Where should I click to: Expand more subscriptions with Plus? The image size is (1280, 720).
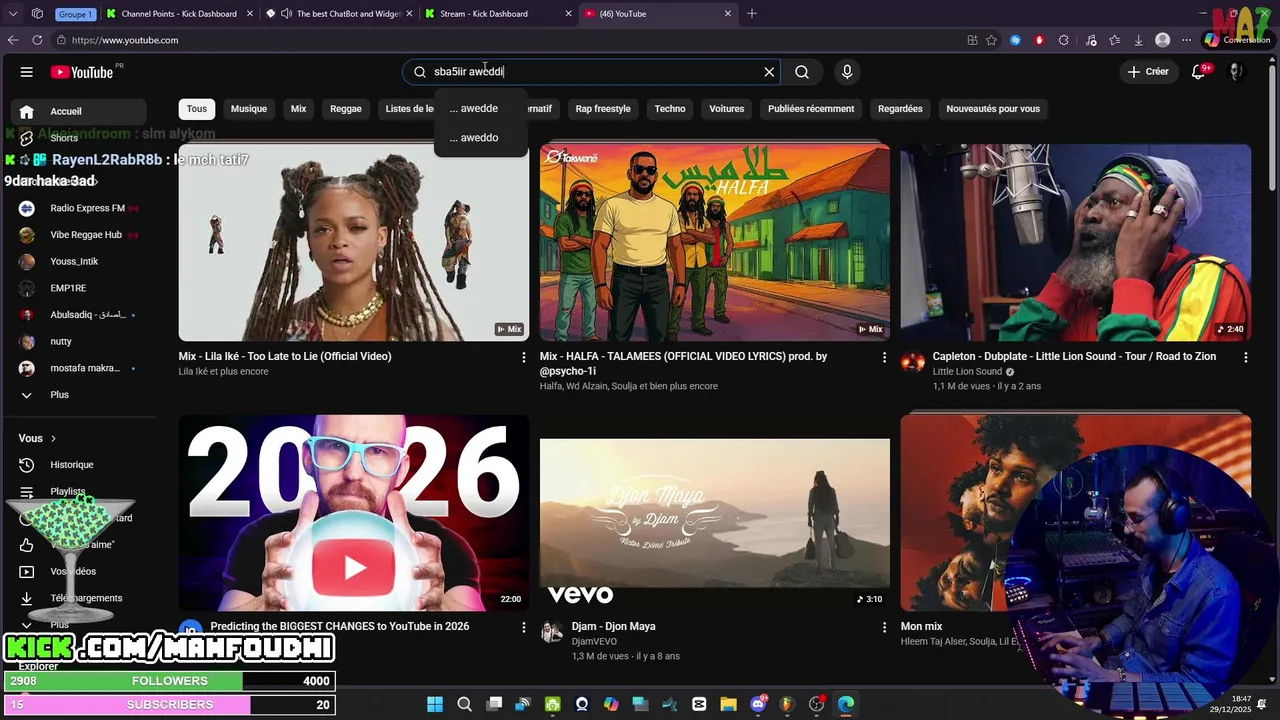[78, 395]
